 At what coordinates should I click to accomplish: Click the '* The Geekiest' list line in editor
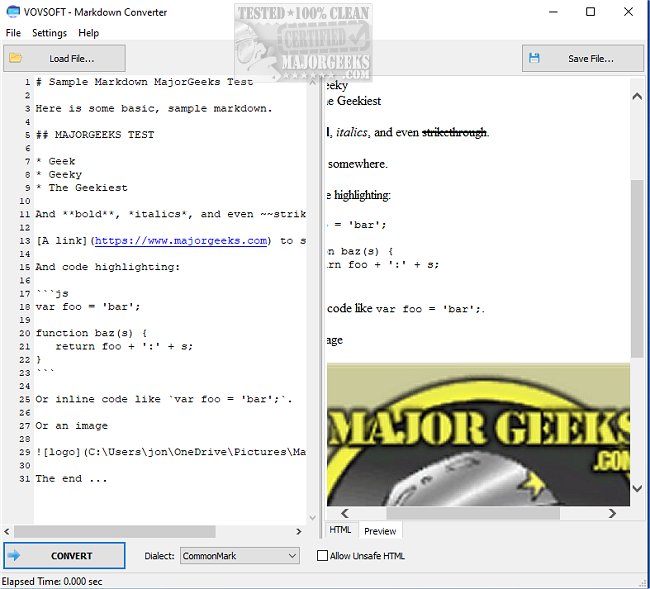coord(81,188)
